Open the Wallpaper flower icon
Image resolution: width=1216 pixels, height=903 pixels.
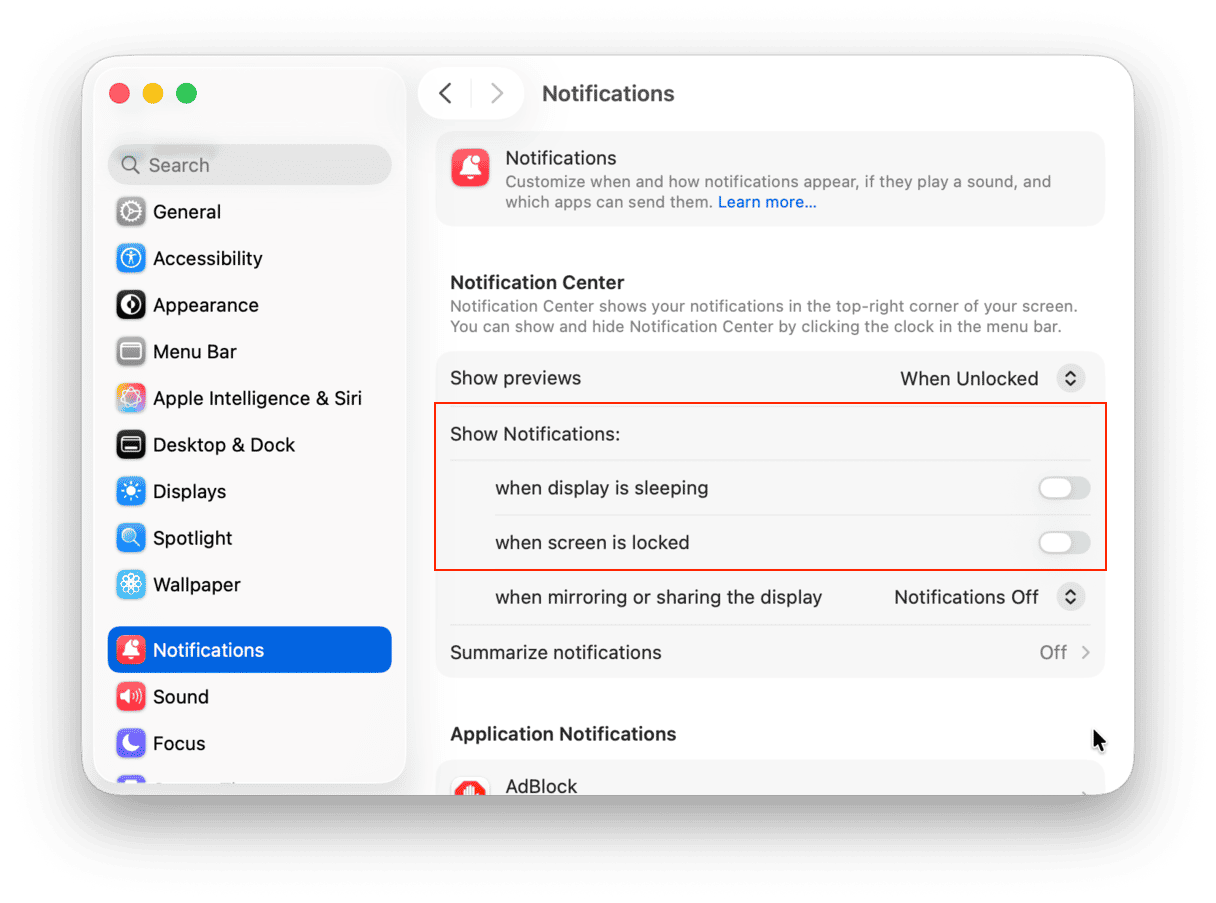point(131,585)
